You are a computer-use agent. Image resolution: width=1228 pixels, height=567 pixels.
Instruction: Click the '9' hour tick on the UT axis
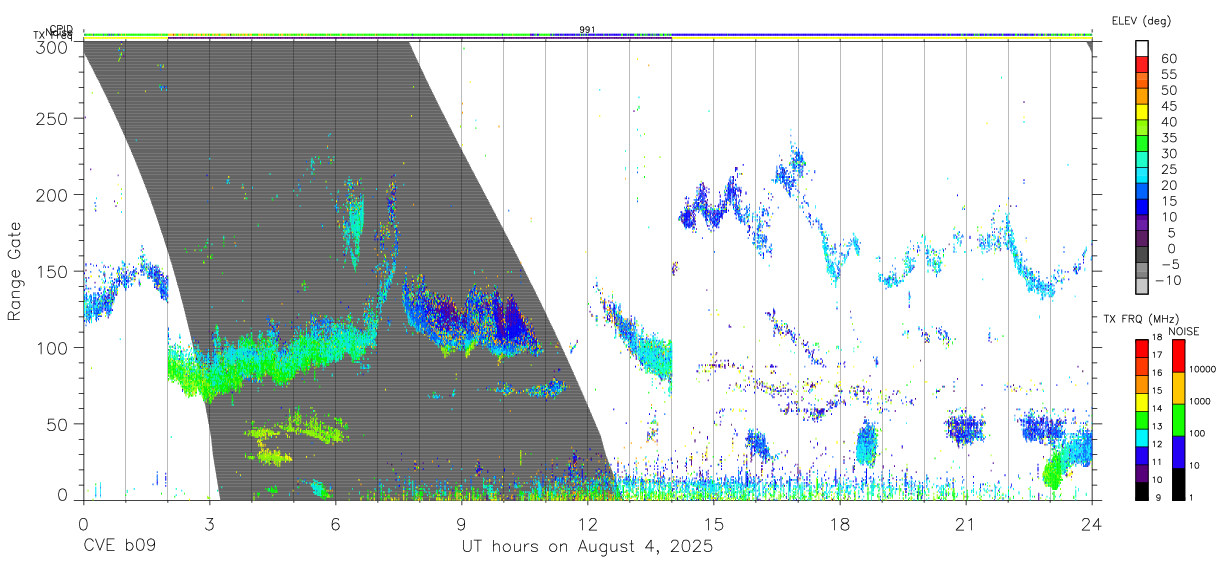point(461,523)
